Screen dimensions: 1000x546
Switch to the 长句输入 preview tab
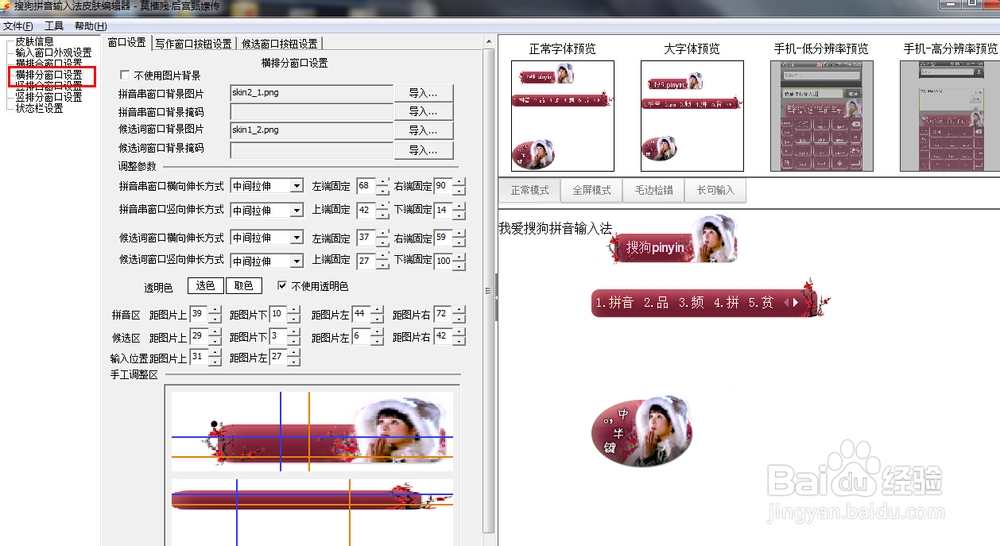tap(716, 190)
